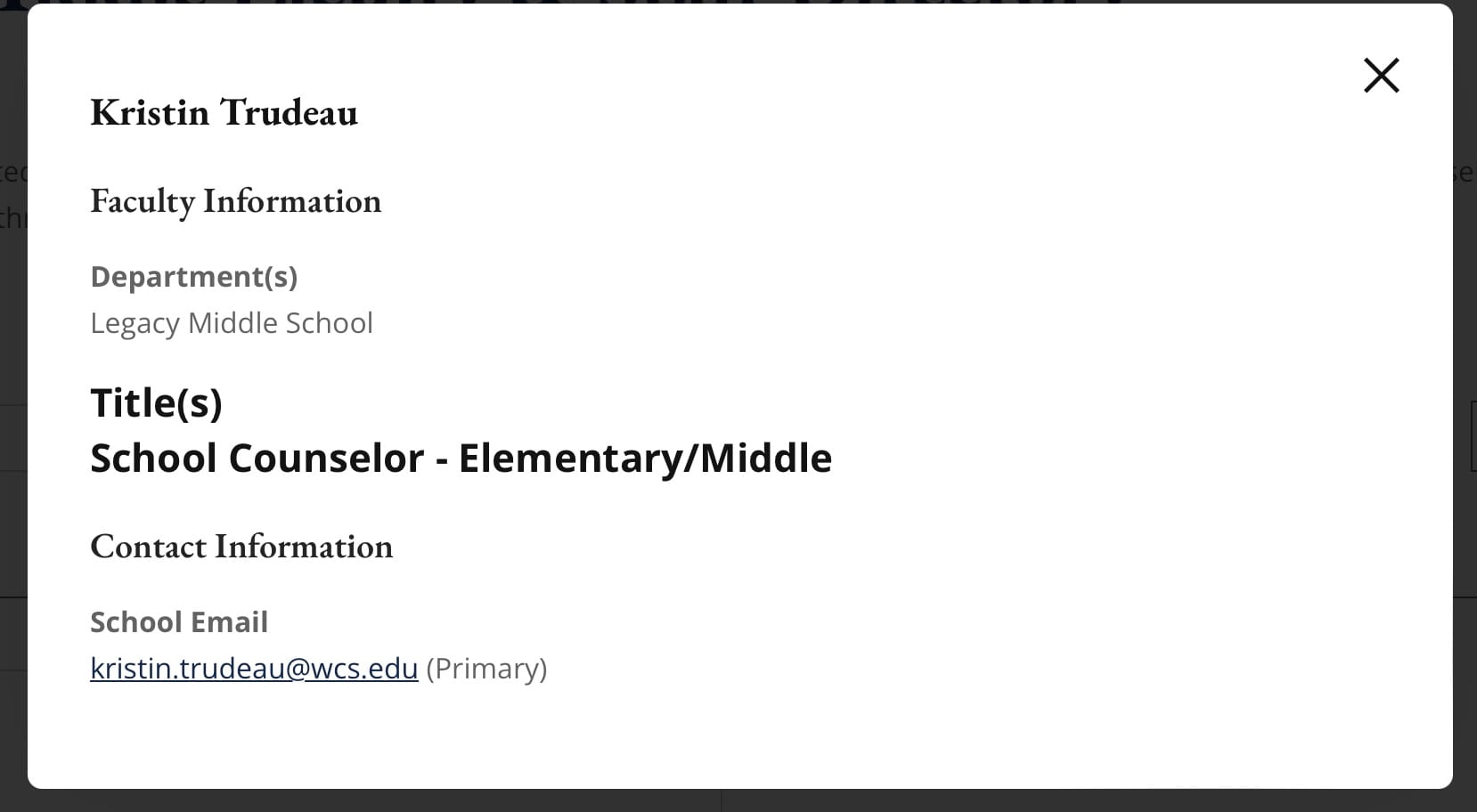This screenshot has width=1477, height=812.
Task: Click the dimmed overlay right of the dialog
Action: (1465, 406)
